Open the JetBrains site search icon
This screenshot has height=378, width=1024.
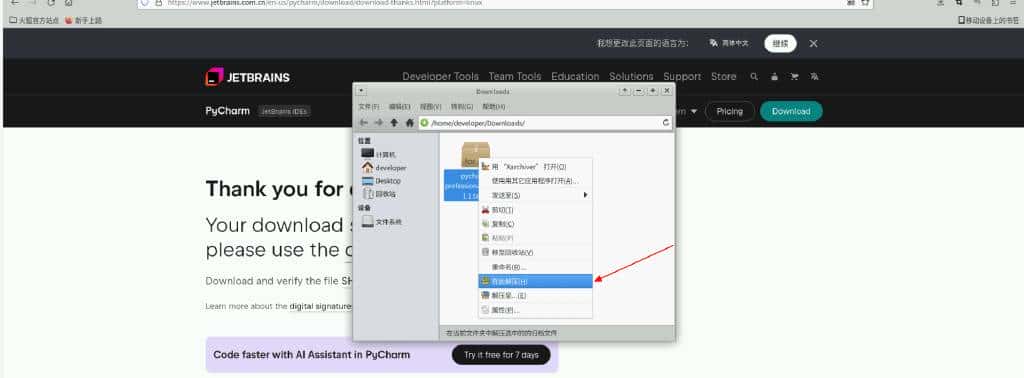click(x=754, y=76)
